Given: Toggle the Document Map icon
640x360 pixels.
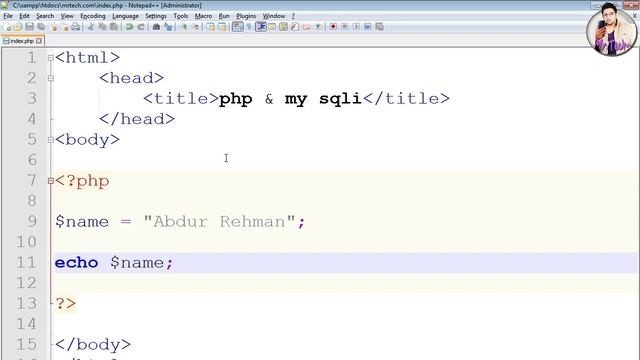Looking at the screenshot, I should click(x=284, y=27).
